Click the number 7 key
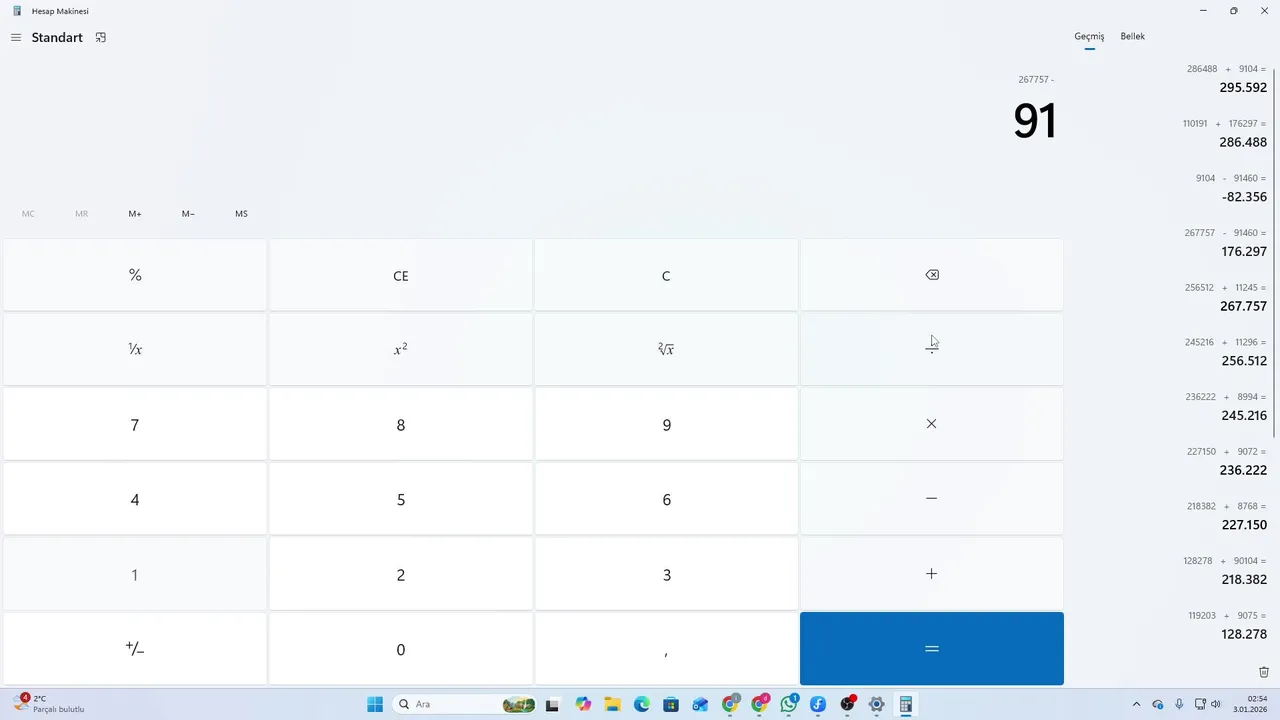This screenshot has width=1280, height=720. pyautogui.click(x=135, y=424)
